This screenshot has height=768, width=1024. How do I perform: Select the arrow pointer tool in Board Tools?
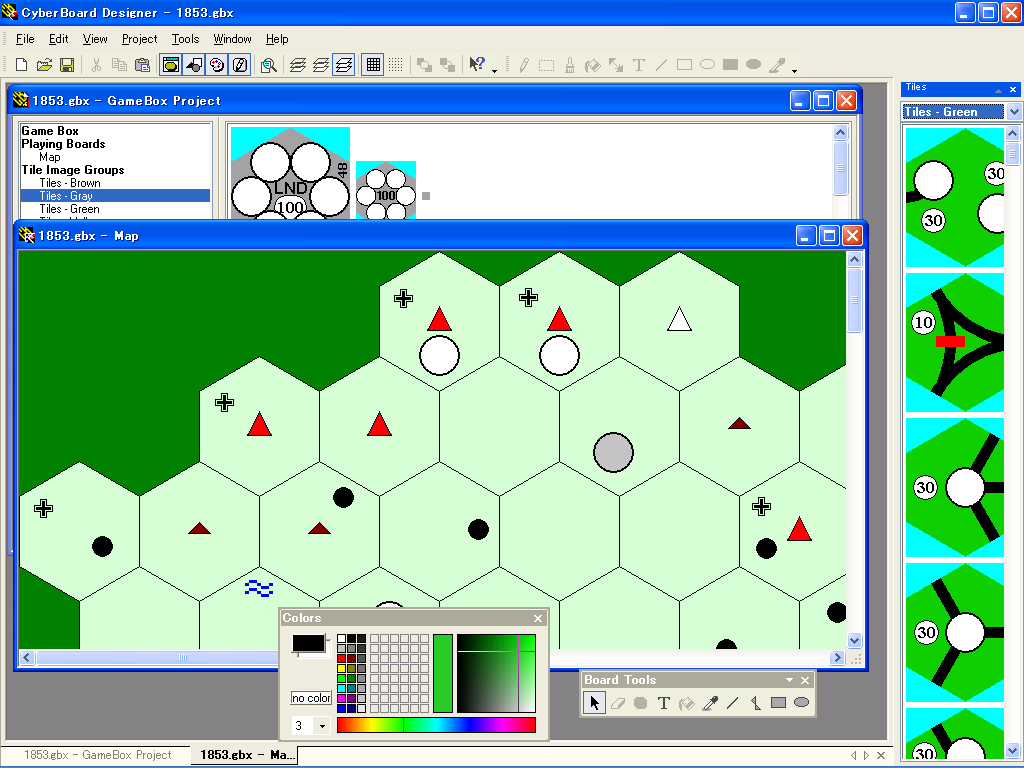click(594, 703)
